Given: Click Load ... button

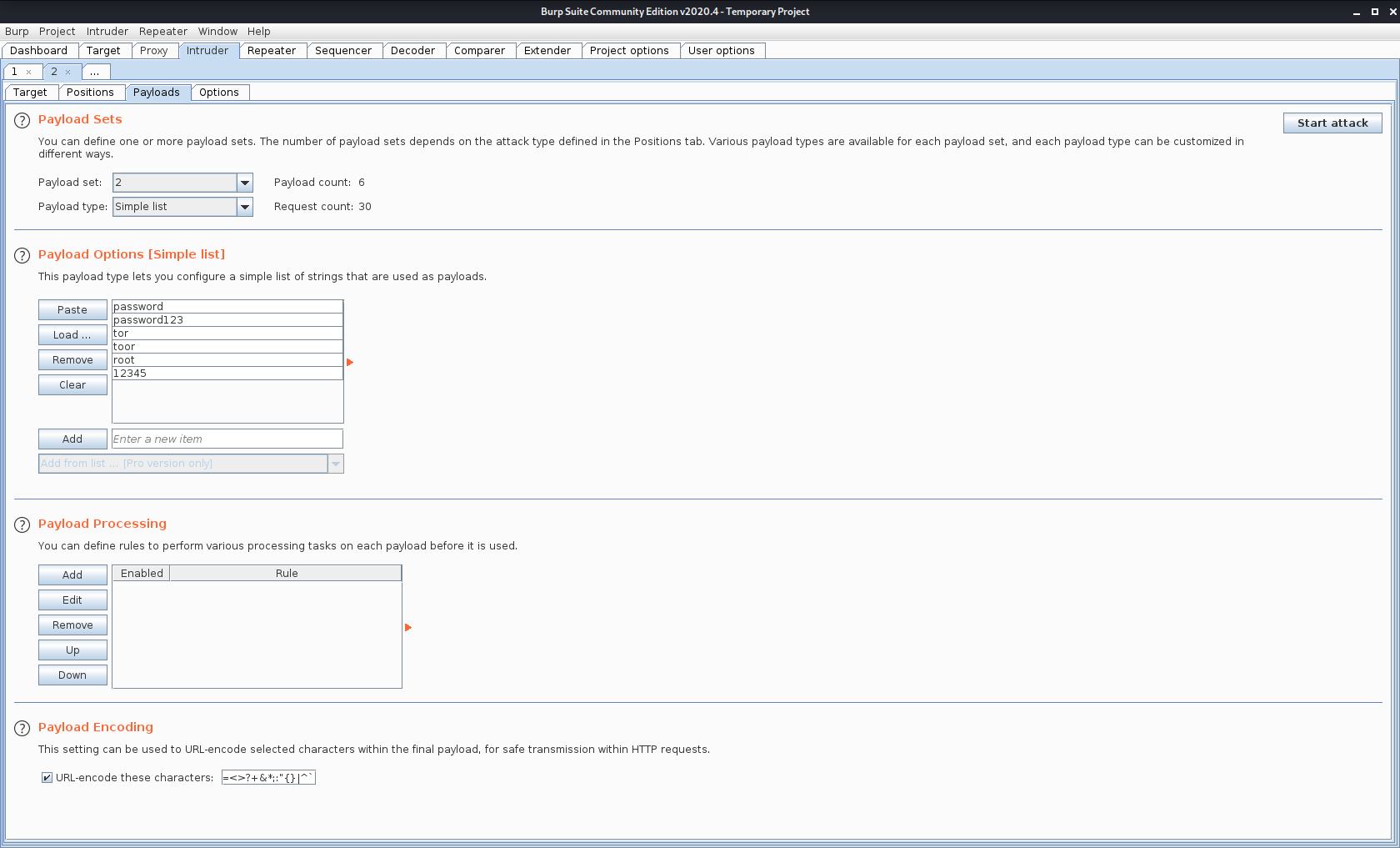Looking at the screenshot, I should [72, 335].
